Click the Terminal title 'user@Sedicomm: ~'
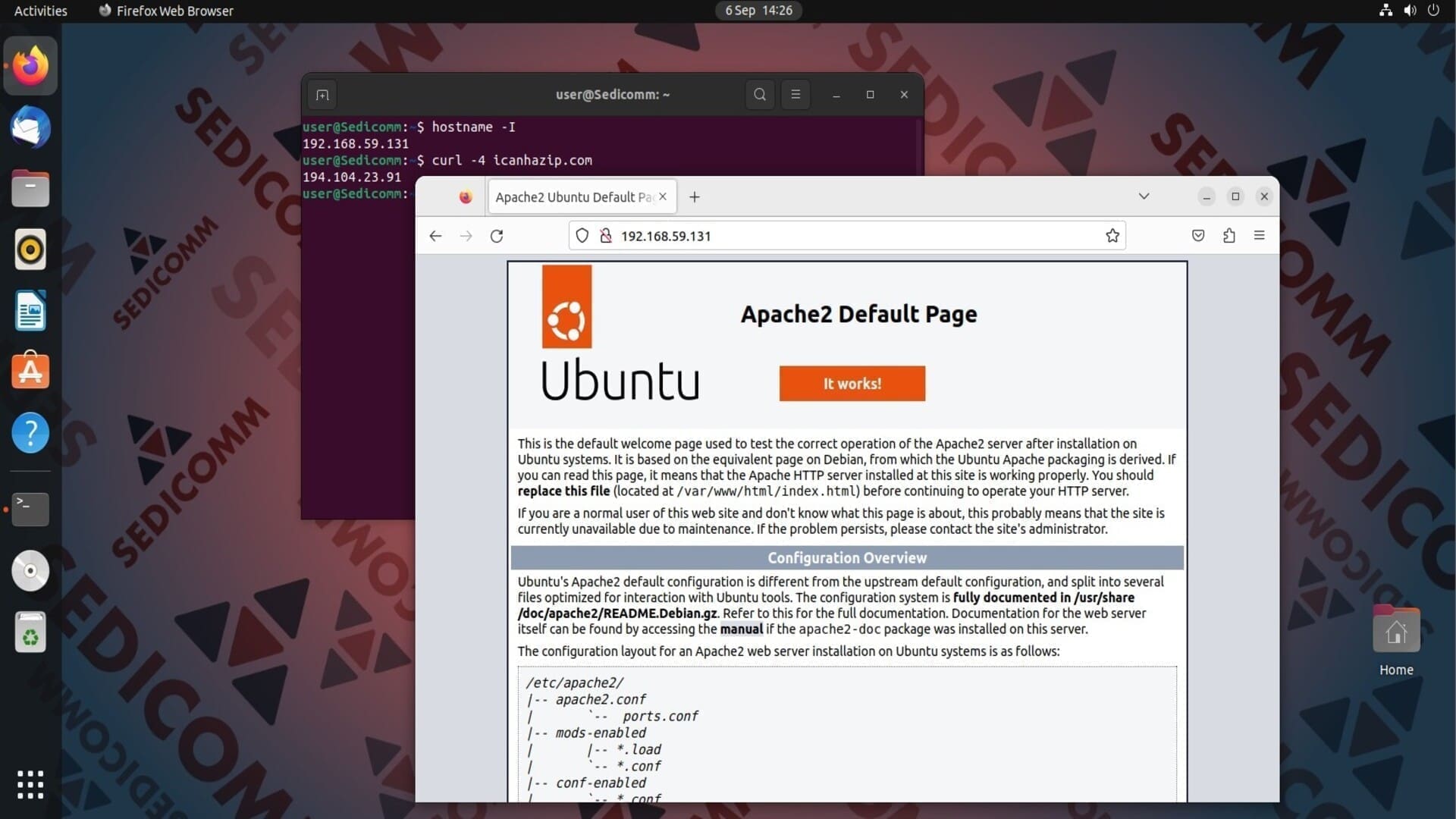The width and height of the screenshot is (1456, 819). (x=613, y=95)
